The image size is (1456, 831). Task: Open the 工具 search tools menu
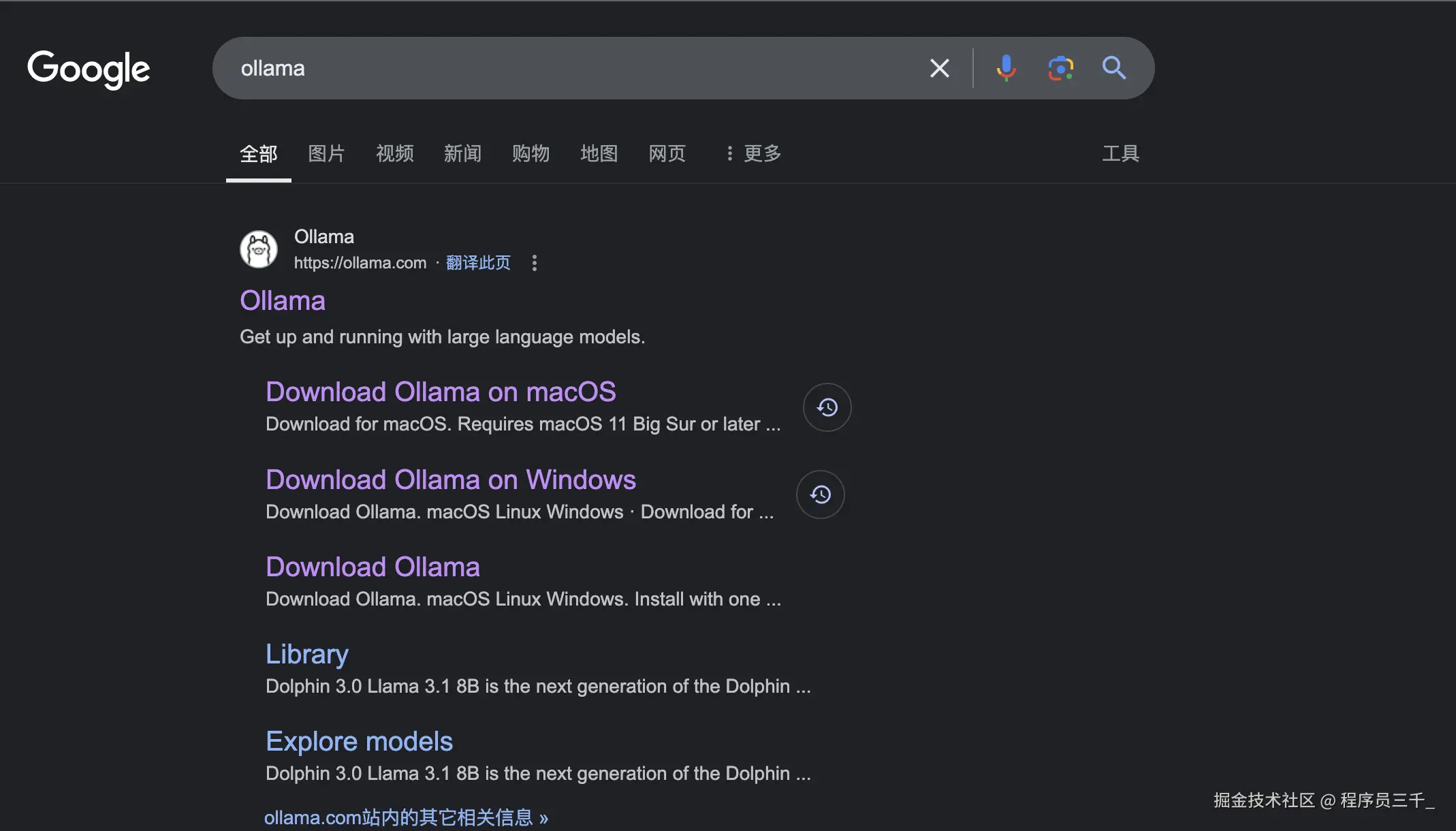point(1120,153)
